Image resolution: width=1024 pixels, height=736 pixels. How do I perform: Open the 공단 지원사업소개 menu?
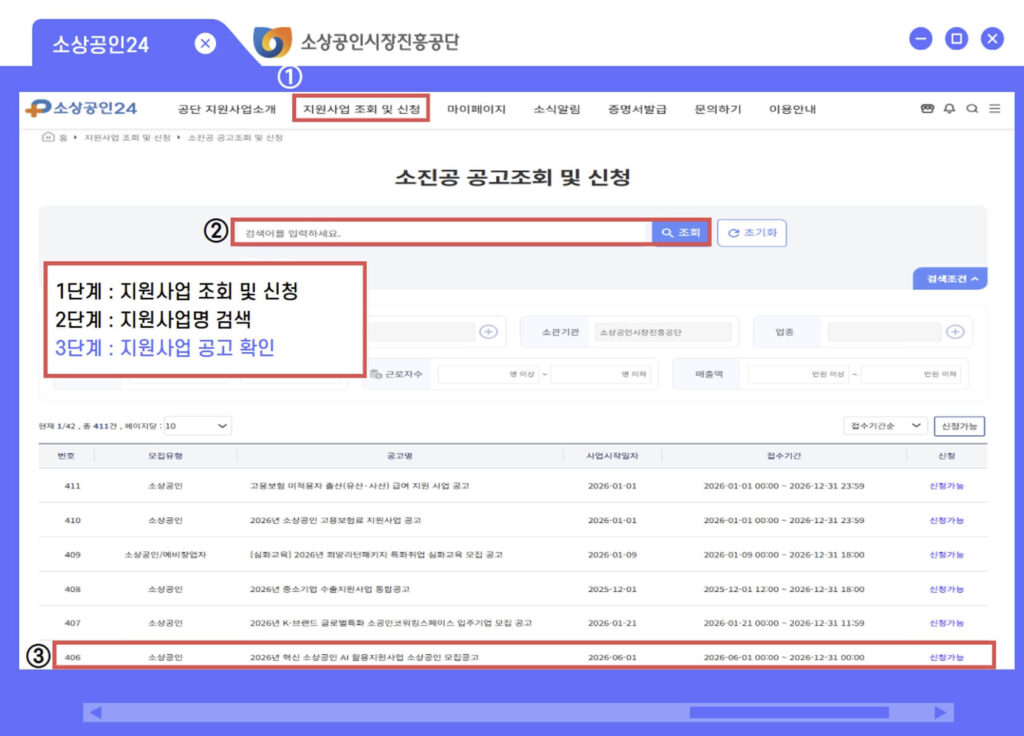pos(227,109)
